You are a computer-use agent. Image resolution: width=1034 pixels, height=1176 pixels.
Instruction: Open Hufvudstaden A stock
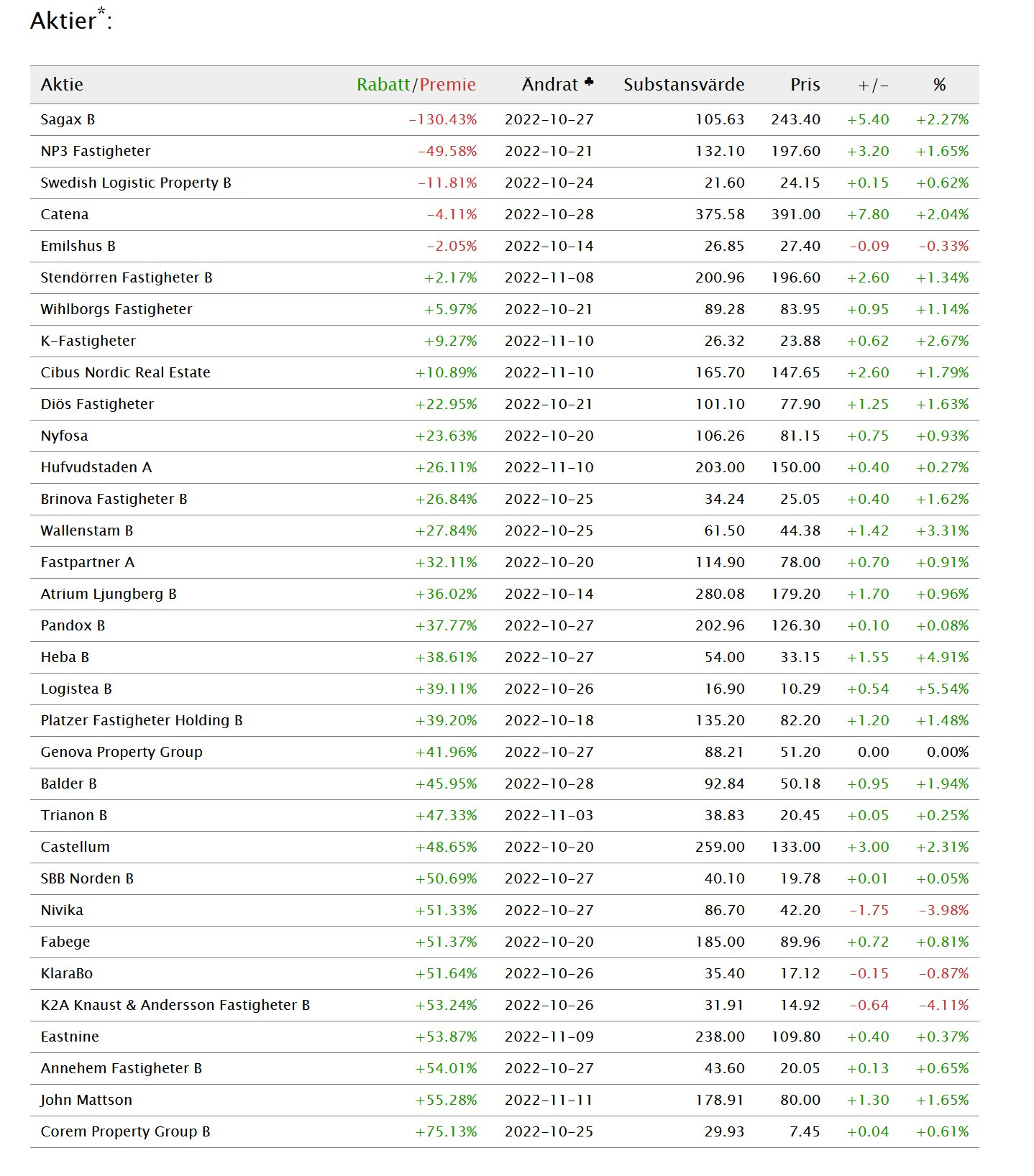click(x=96, y=467)
